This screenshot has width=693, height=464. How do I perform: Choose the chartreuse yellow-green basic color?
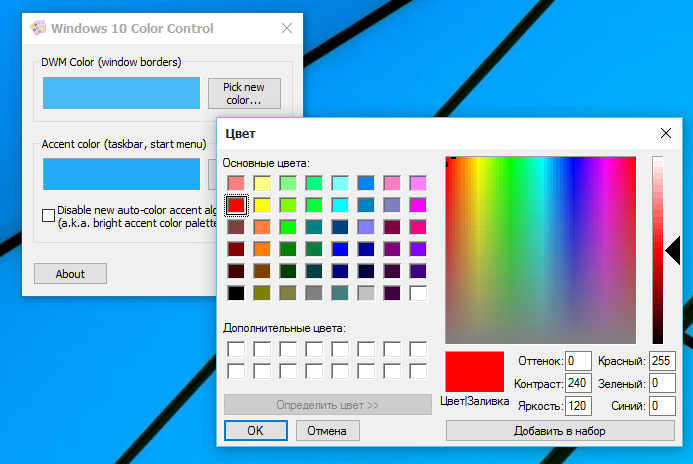pos(288,205)
